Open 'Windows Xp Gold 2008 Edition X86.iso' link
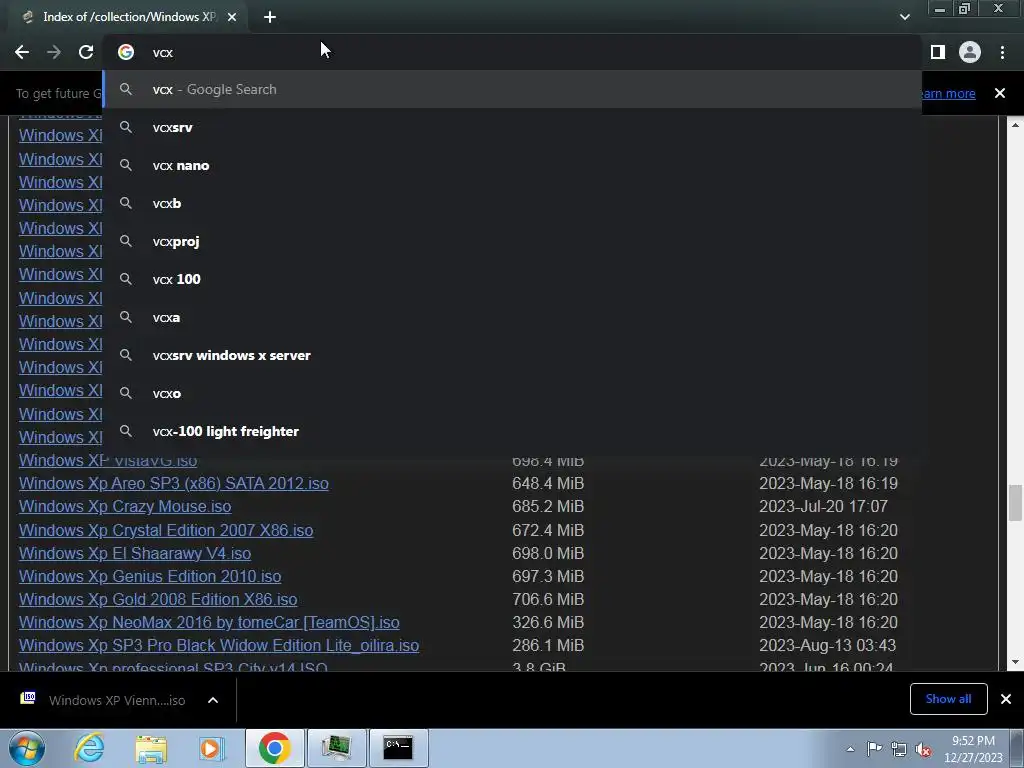Screen dimensions: 1024x768 [x=158, y=599]
